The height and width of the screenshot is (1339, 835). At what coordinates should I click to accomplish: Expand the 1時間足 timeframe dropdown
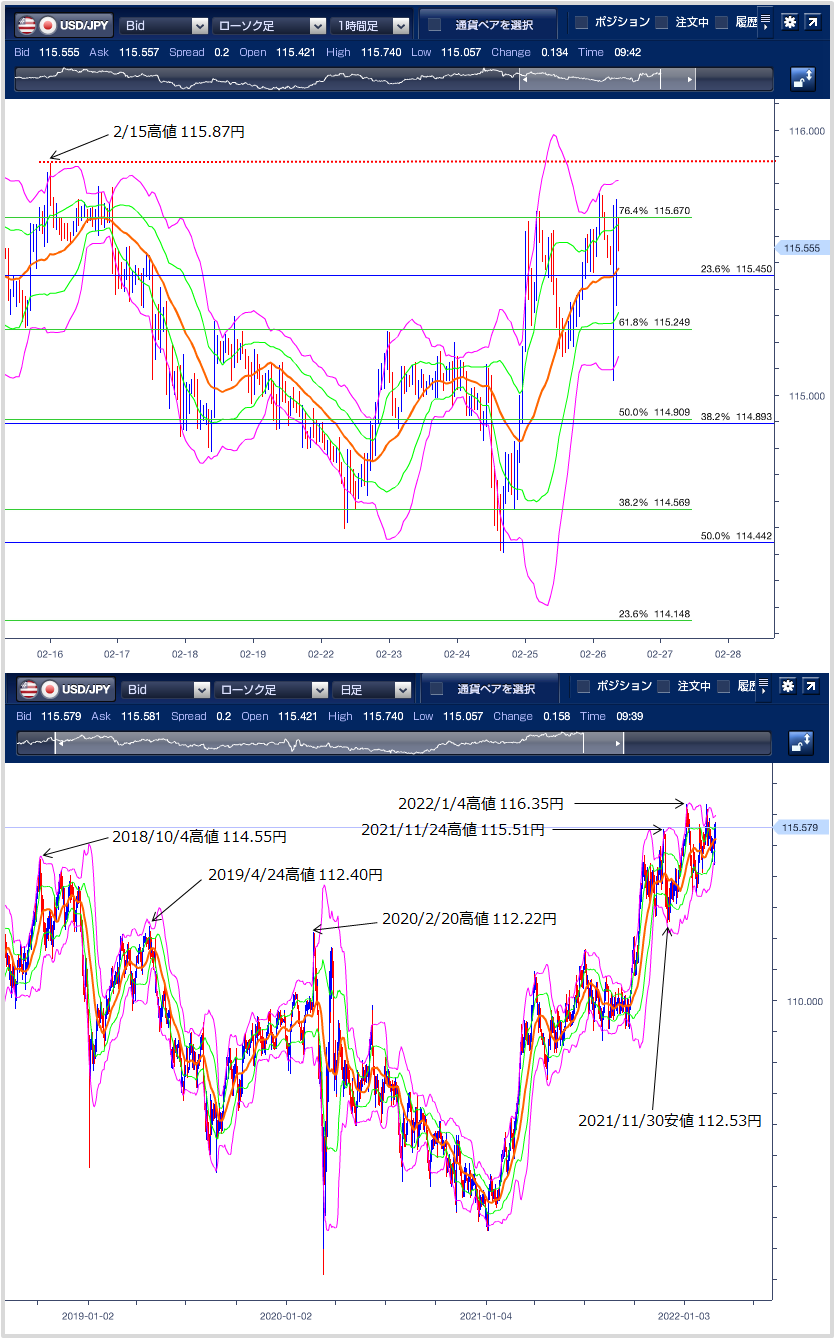pyautogui.click(x=372, y=26)
